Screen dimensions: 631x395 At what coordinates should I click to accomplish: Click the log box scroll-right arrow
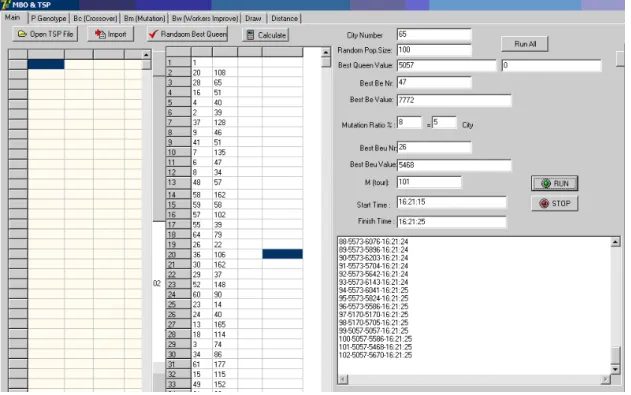pos(606,379)
